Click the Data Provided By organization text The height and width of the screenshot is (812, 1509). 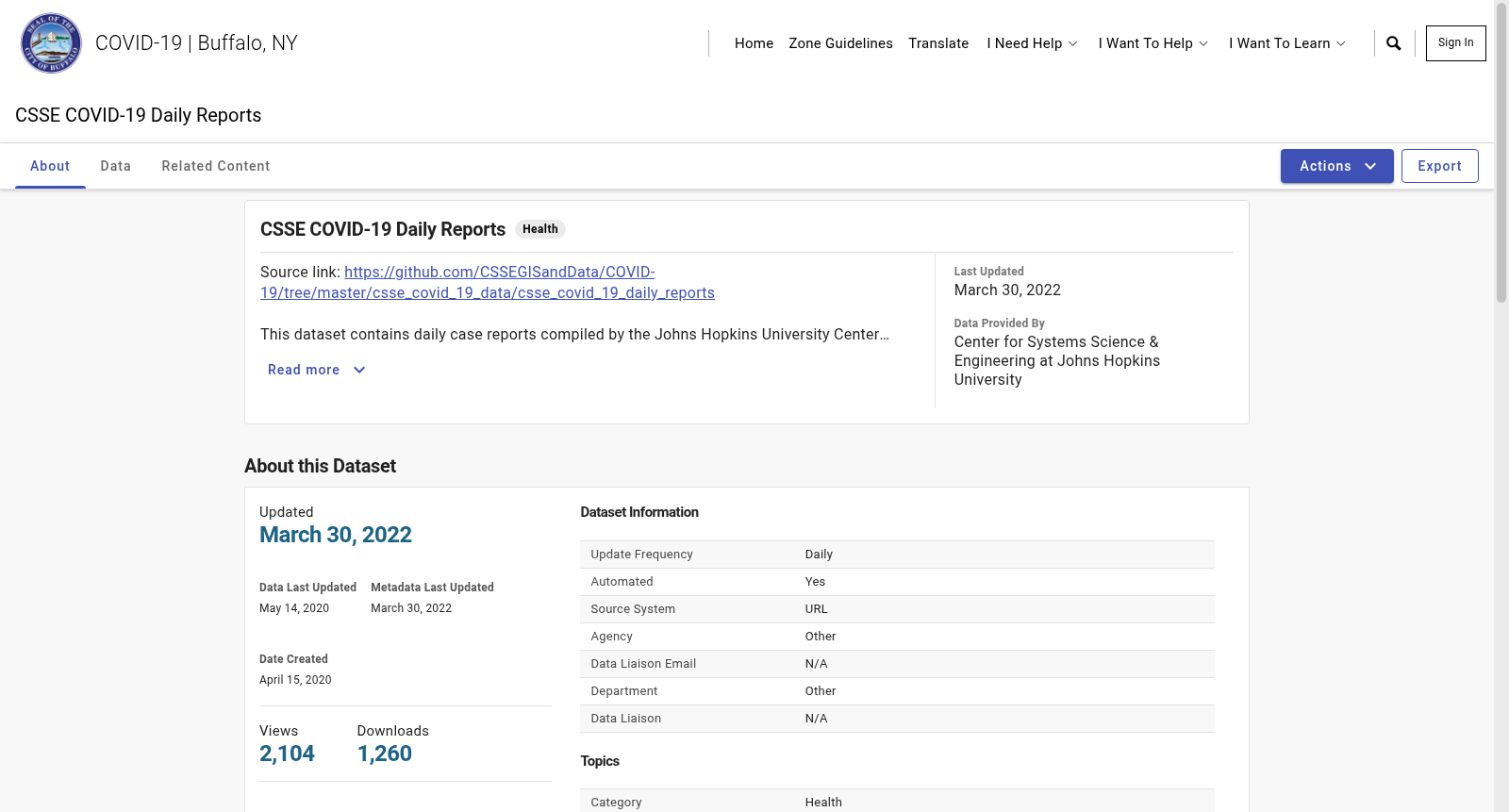pyautogui.click(x=1056, y=360)
